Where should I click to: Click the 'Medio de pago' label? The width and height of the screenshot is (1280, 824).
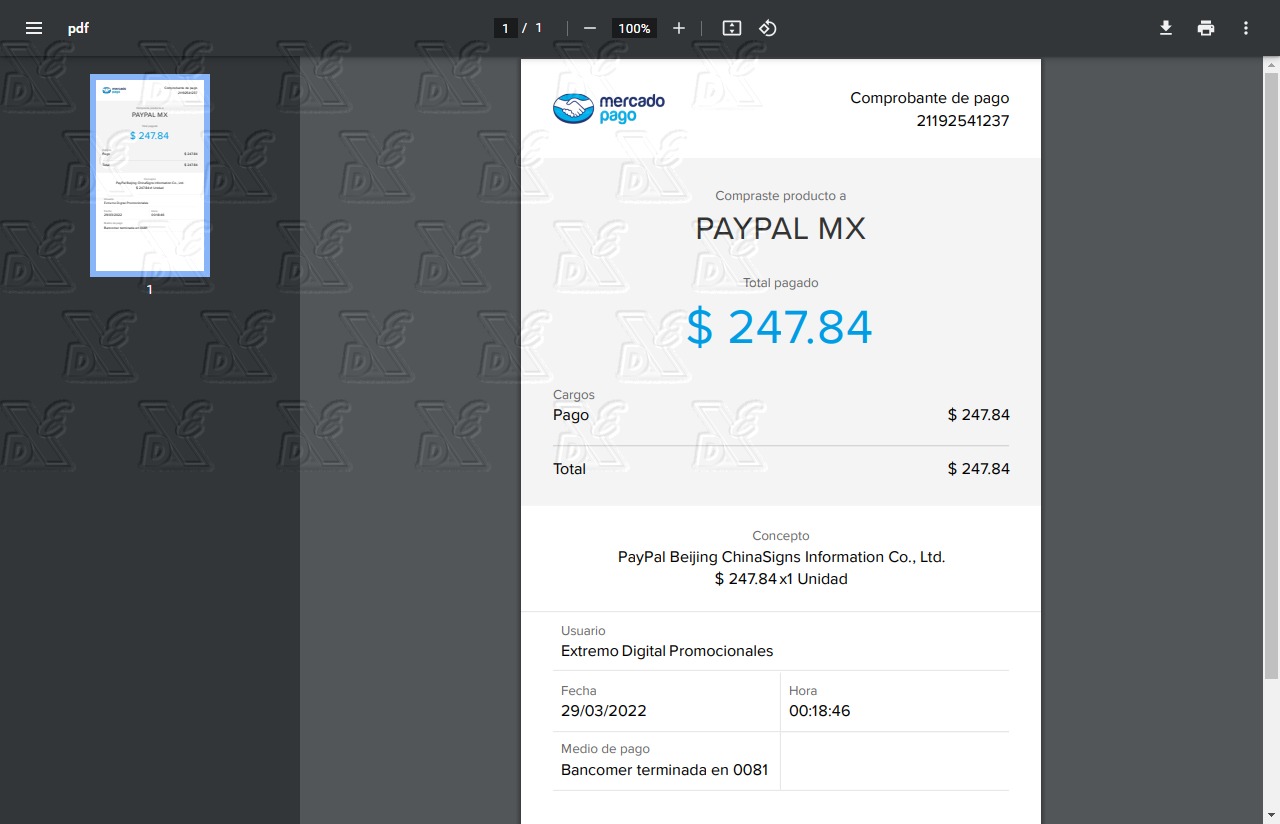605,749
